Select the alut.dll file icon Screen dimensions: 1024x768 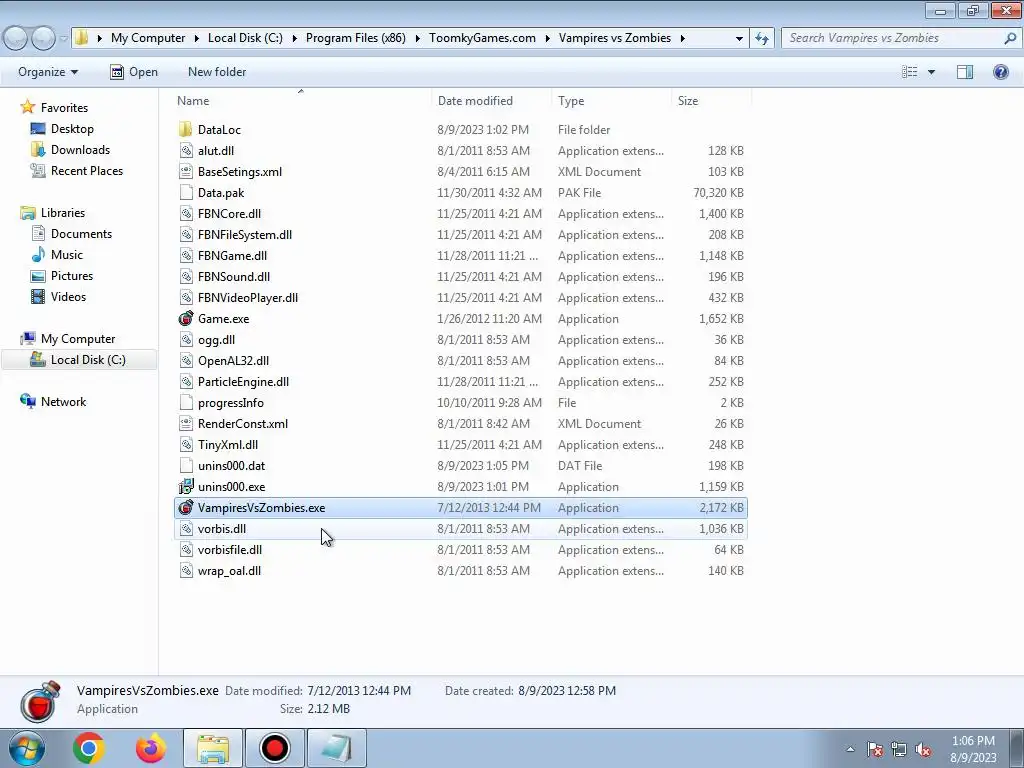(x=185, y=150)
